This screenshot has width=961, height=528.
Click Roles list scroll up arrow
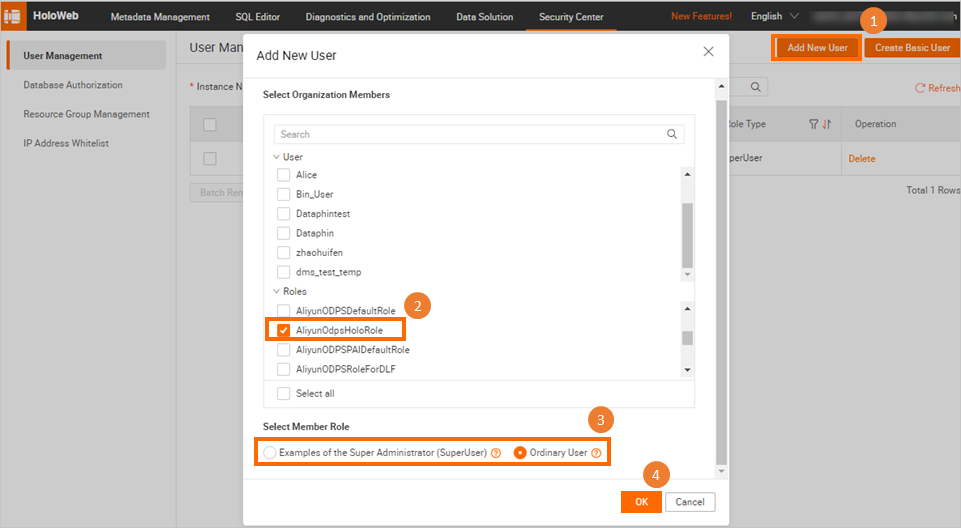tap(687, 309)
